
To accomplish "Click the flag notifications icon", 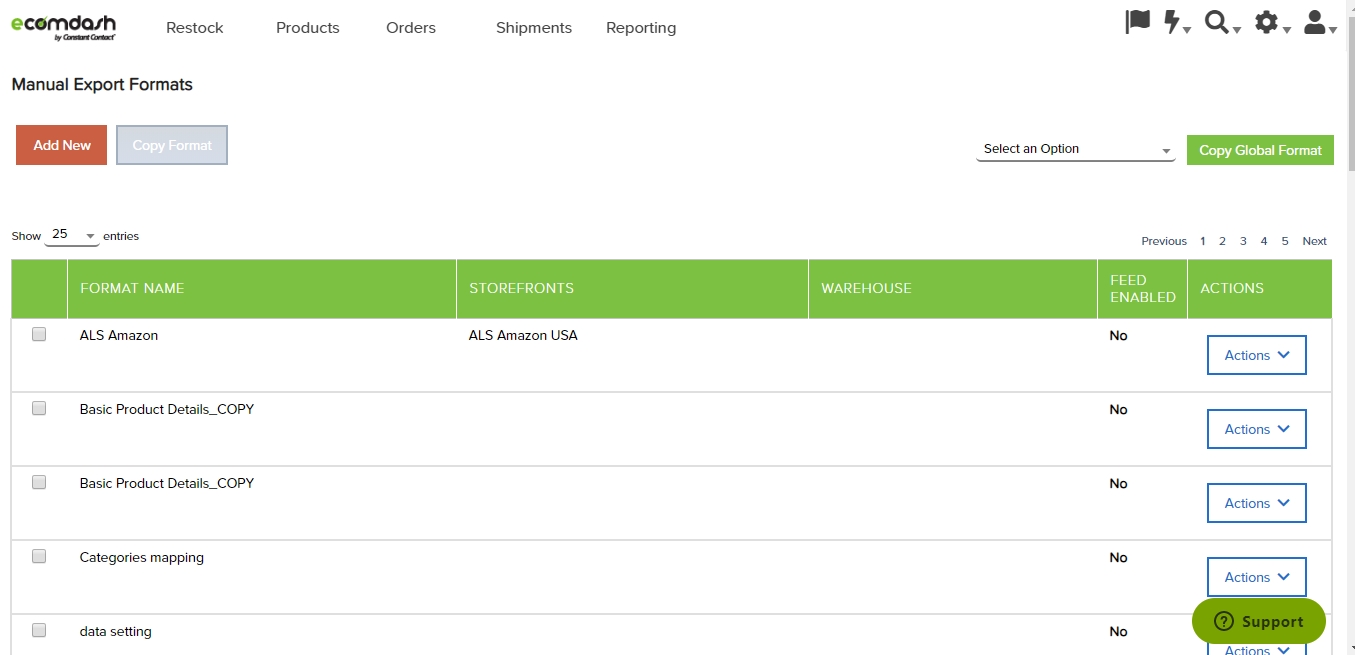I will pyautogui.click(x=1137, y=22).
